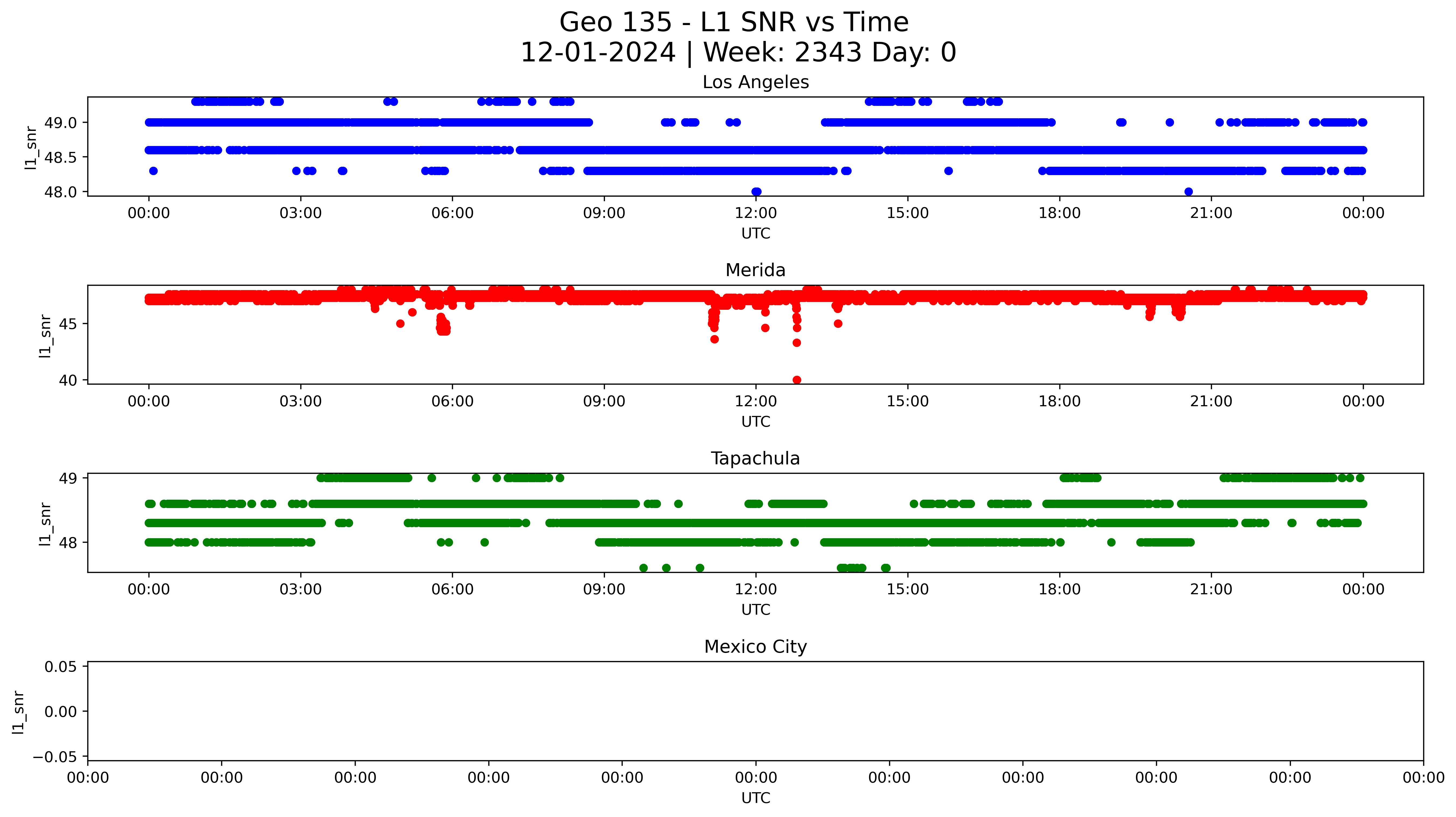Image resolution: width=1456 pixels, height=817 pixels.
Task: Click the 49 y-axis tick in Tapachula plot
Action: click(x=68, y=478)
